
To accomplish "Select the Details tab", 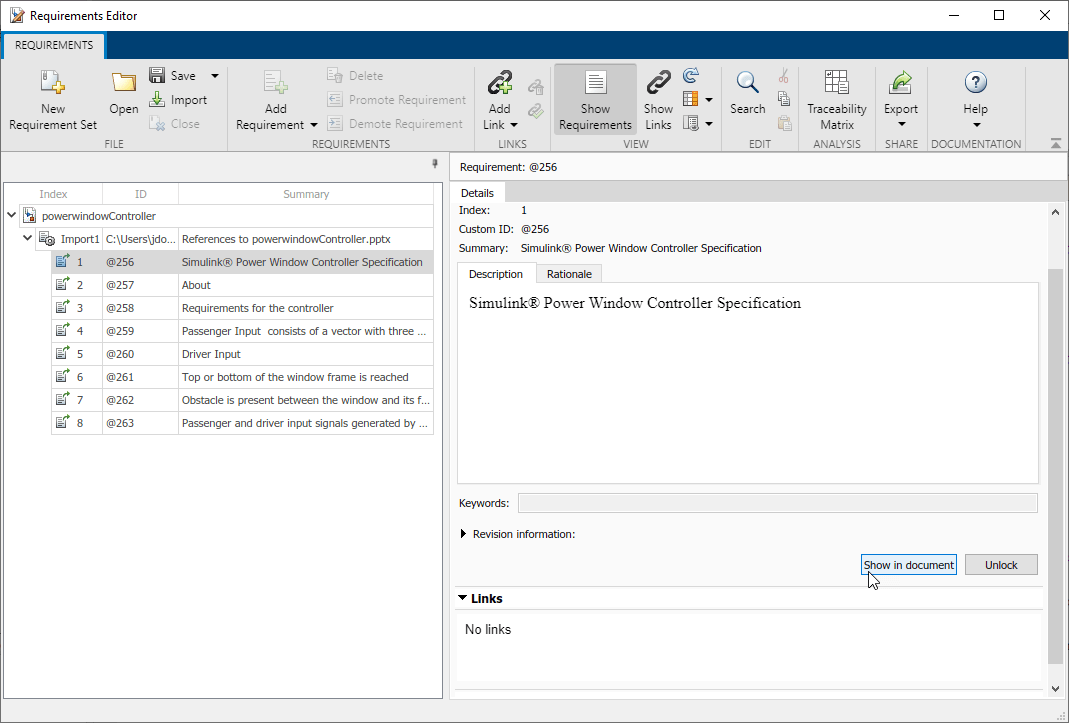I will click(477, 192).
